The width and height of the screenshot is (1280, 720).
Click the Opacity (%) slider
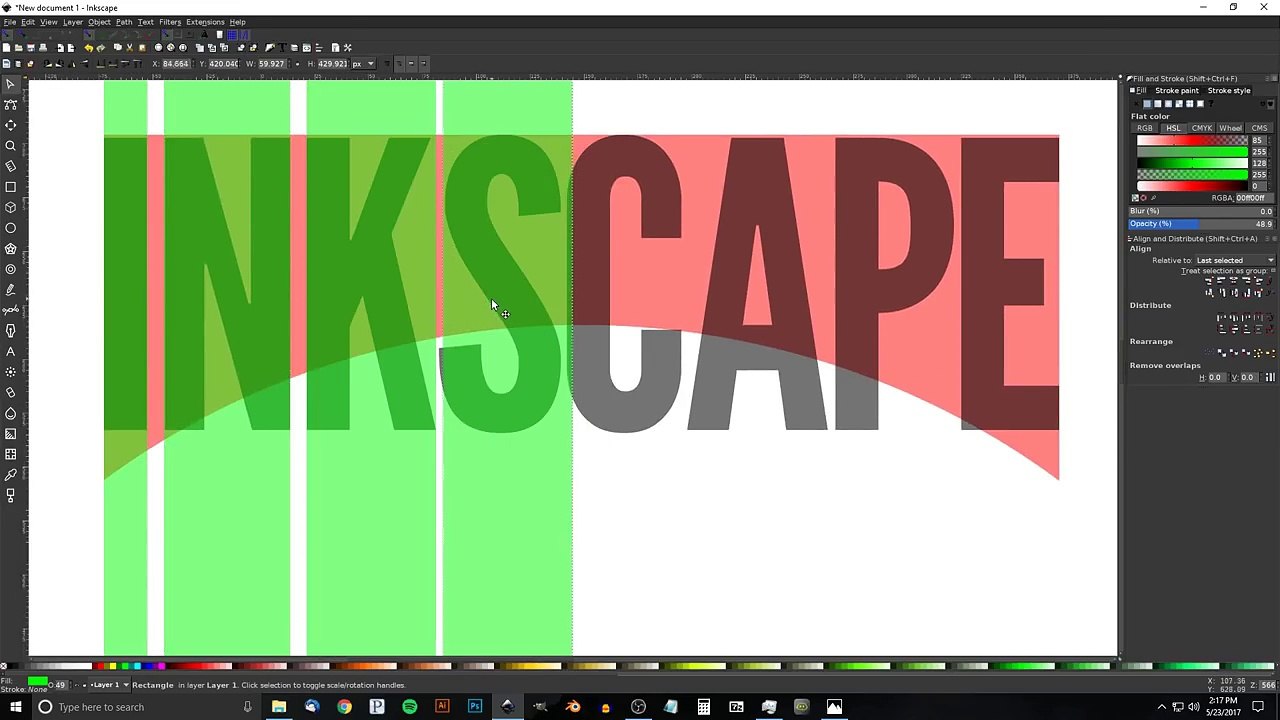[x=1201, y=224]
